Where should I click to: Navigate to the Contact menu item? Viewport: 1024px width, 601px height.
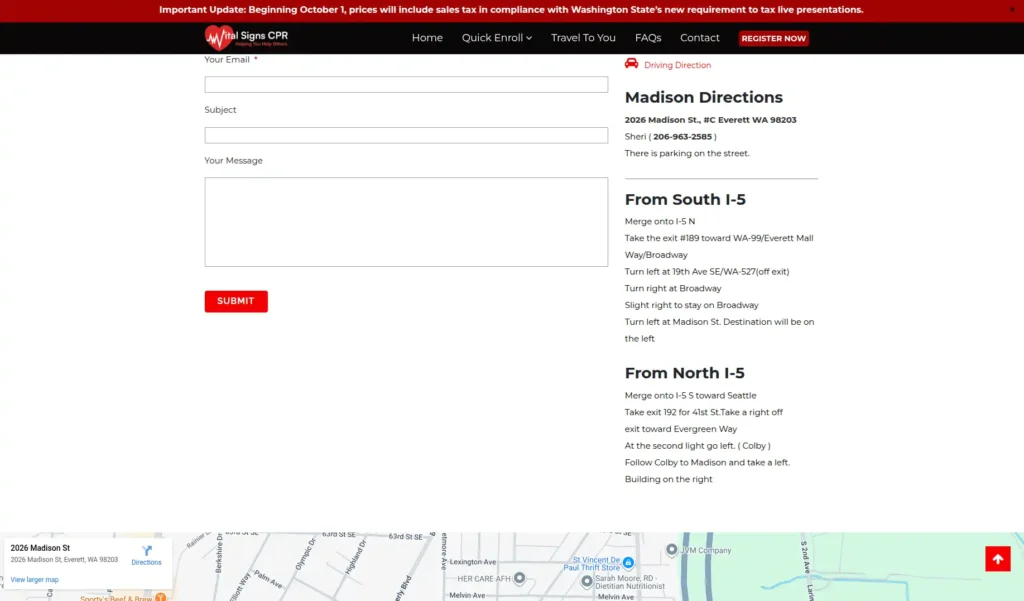[700, 38]
